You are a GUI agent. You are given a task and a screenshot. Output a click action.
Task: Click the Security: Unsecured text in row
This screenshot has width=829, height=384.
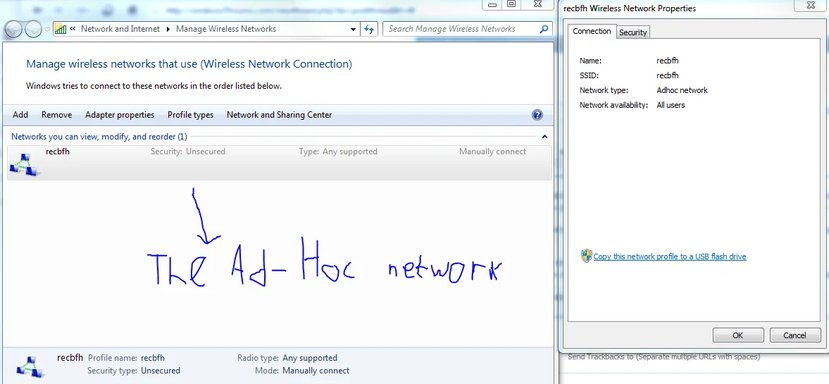coord(188,152)
